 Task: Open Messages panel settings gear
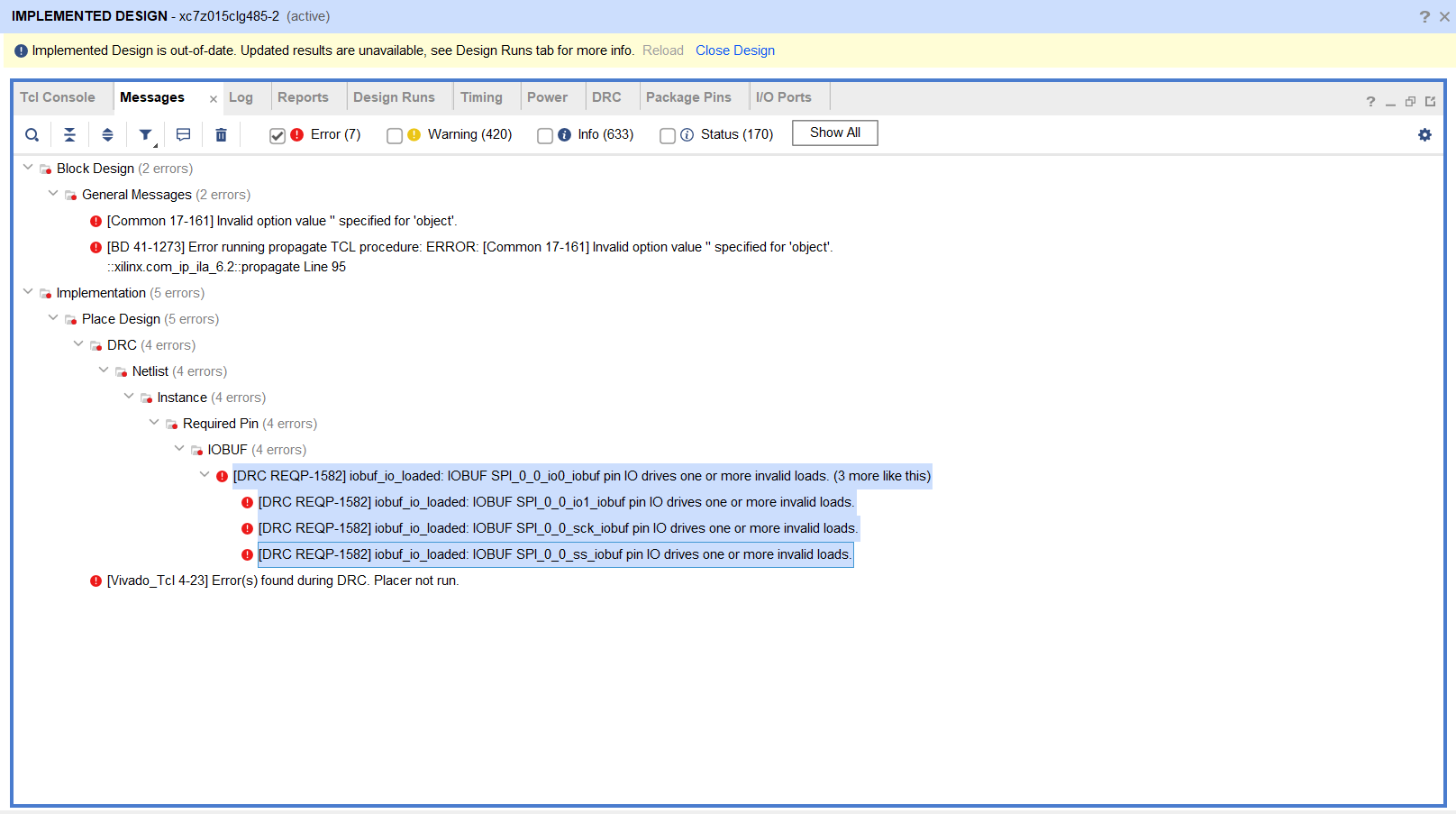tap(1424, 134)
